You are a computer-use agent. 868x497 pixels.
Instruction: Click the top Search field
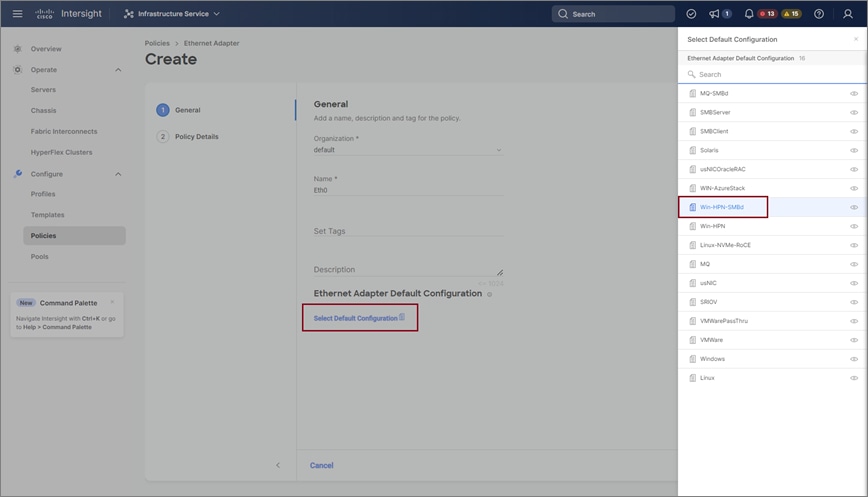pos(613,14)
